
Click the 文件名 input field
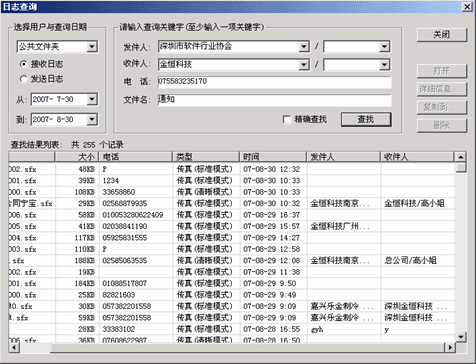[274, 100]
